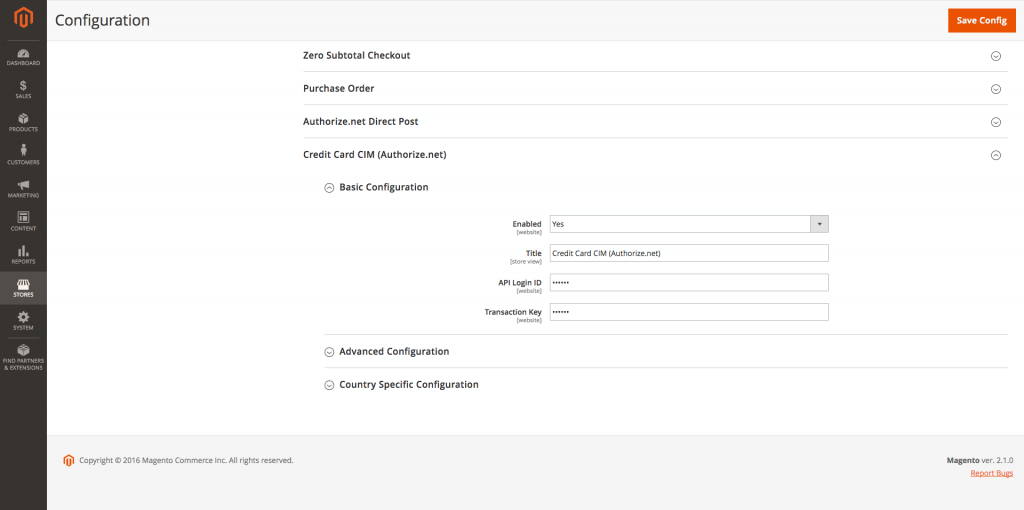Expand the Advanced Configuration group
This screenshot has height=510, width=1024.
(394, 352)
